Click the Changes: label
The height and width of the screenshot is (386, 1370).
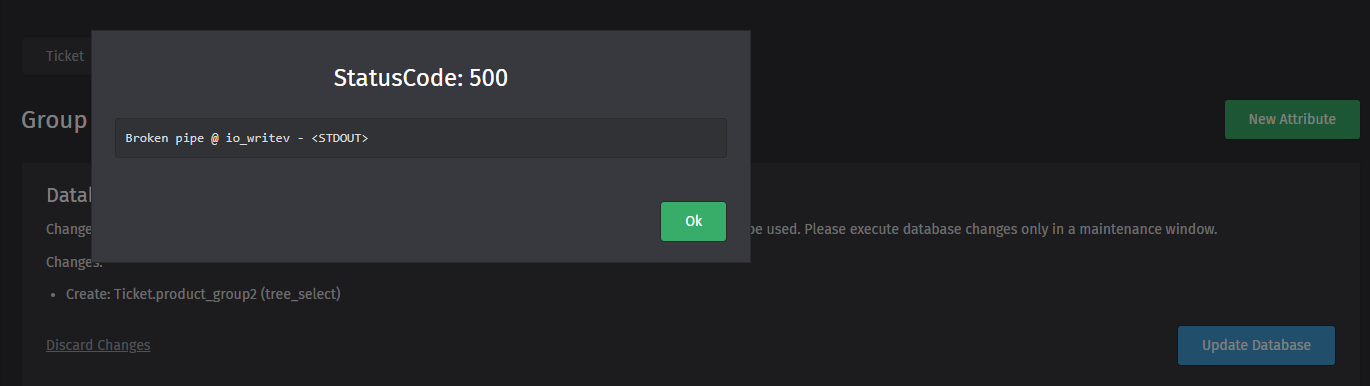pos(74,263)
